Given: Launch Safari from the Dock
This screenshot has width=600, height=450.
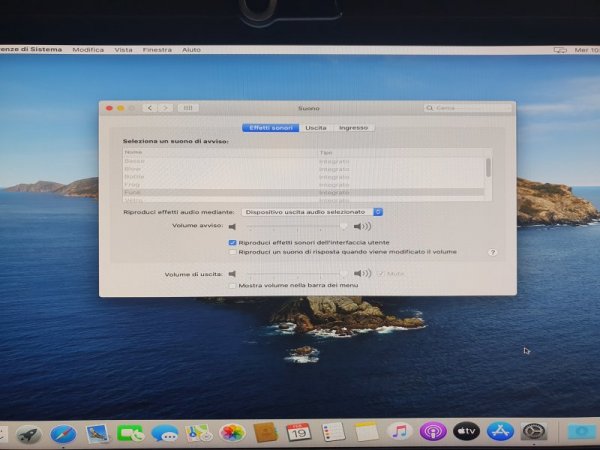Looking at the screenshot, I should [x=63, y=434].
